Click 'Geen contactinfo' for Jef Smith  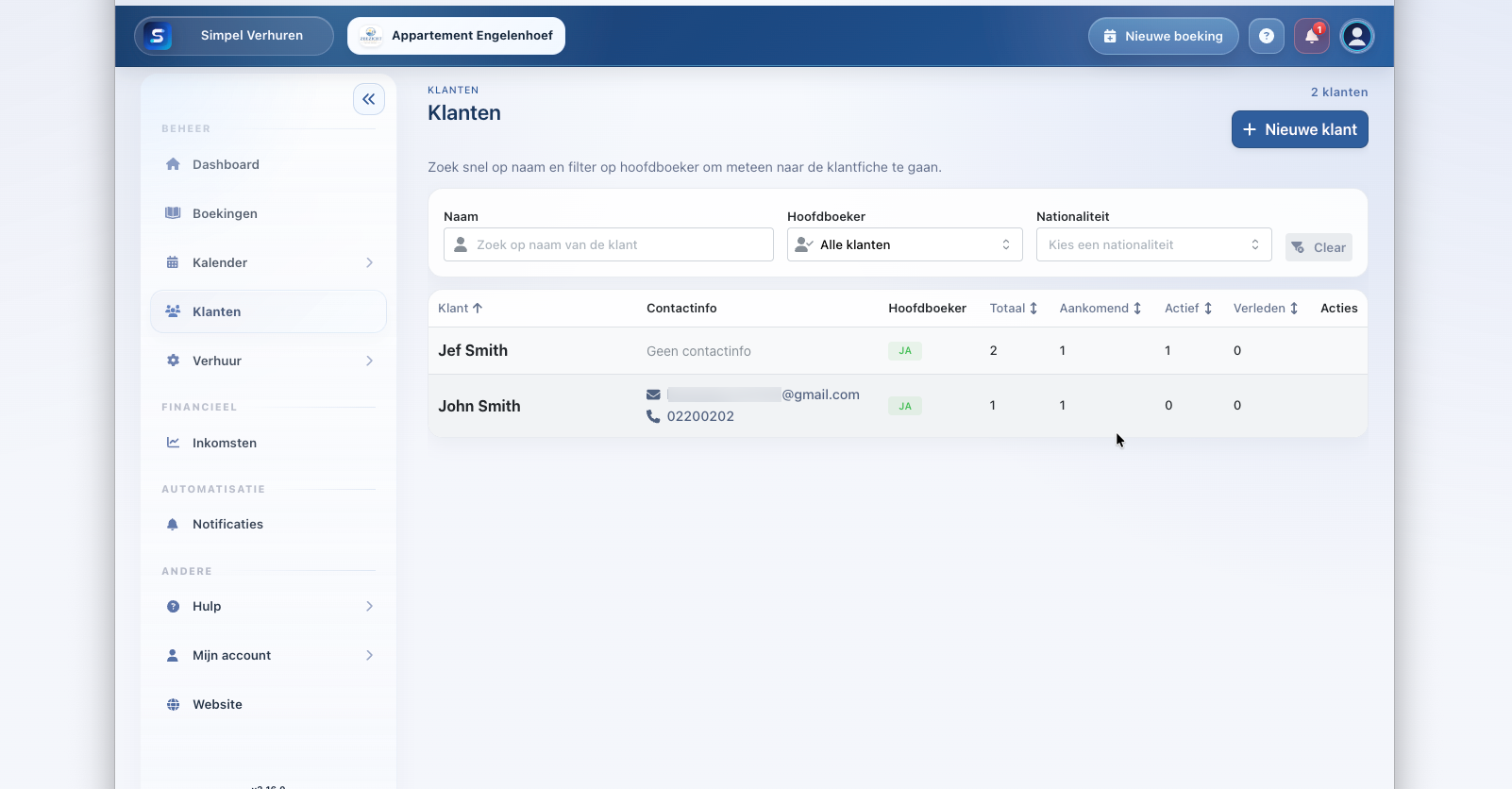pos(698,351)
